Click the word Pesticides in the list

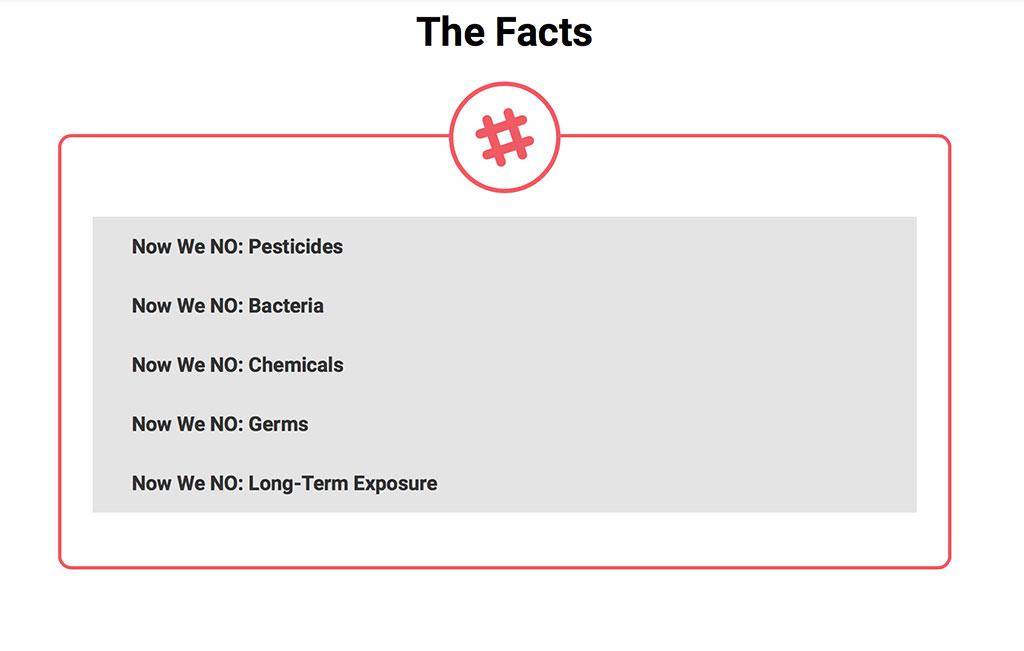pyautogui.click(x=296, y=246)
